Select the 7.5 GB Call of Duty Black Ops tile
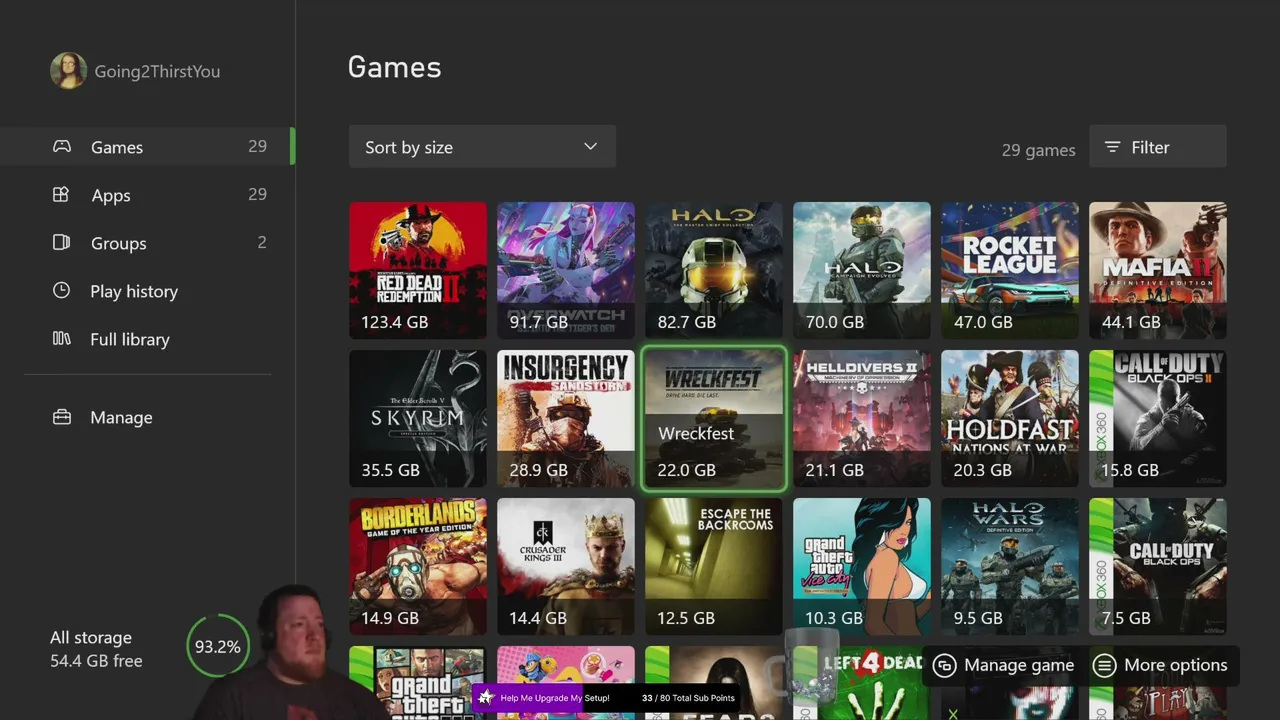Viewport: 1280px width, 720px height. [1158, 566]
